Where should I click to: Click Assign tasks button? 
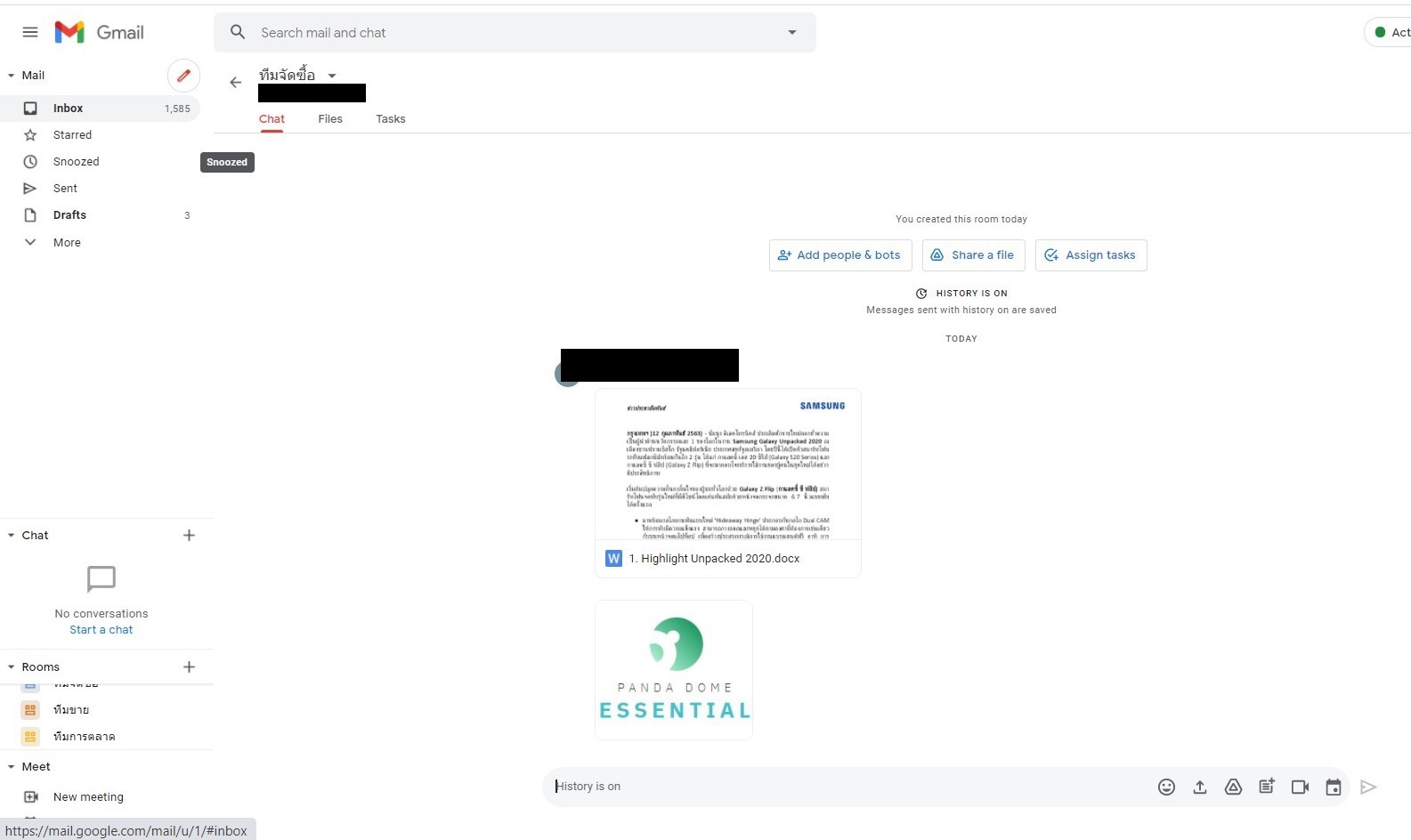point(1091,255)
